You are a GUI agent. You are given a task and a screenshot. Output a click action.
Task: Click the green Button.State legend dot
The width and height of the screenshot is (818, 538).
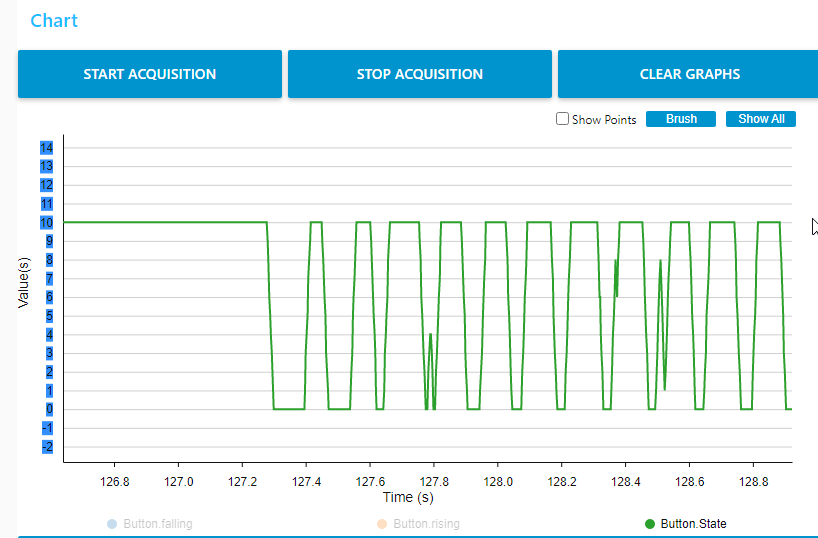pos(650,523)
